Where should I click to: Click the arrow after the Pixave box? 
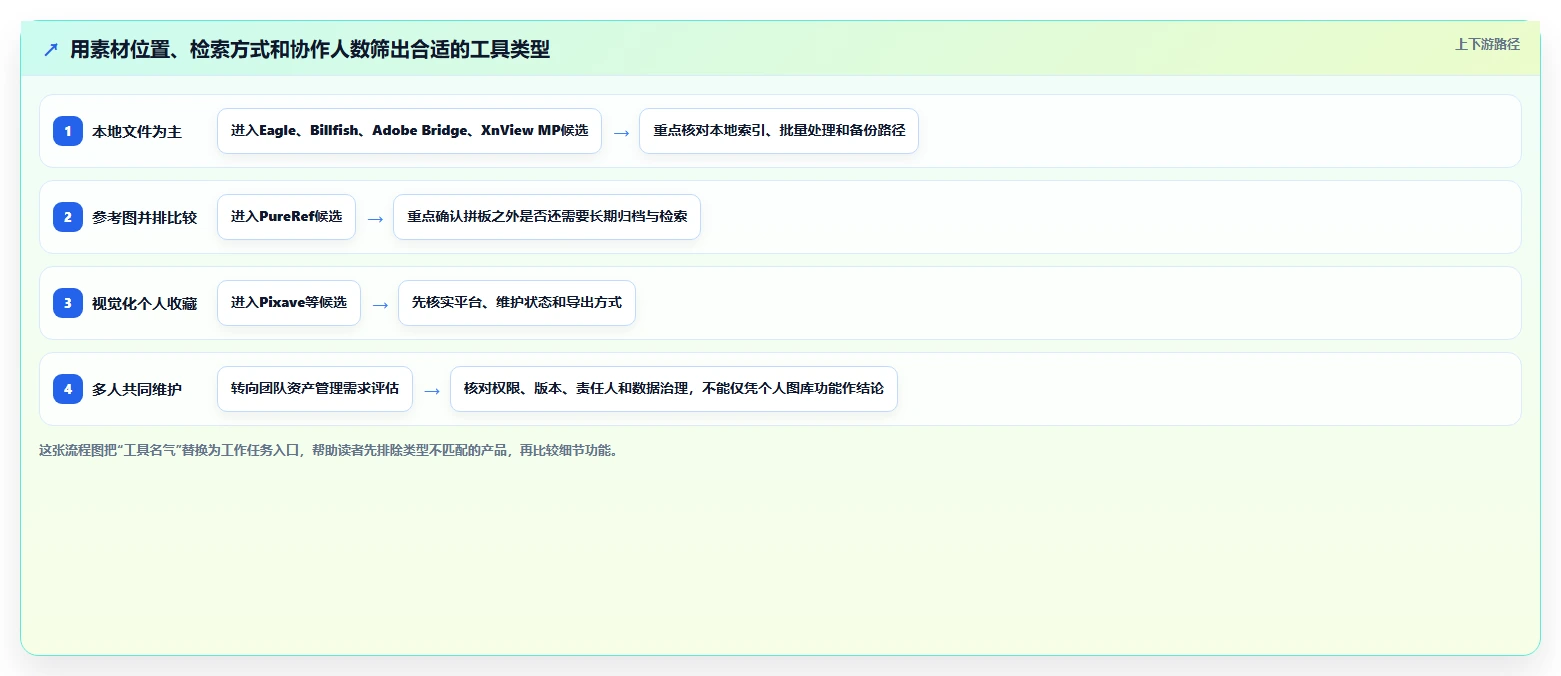coord(380,304)
